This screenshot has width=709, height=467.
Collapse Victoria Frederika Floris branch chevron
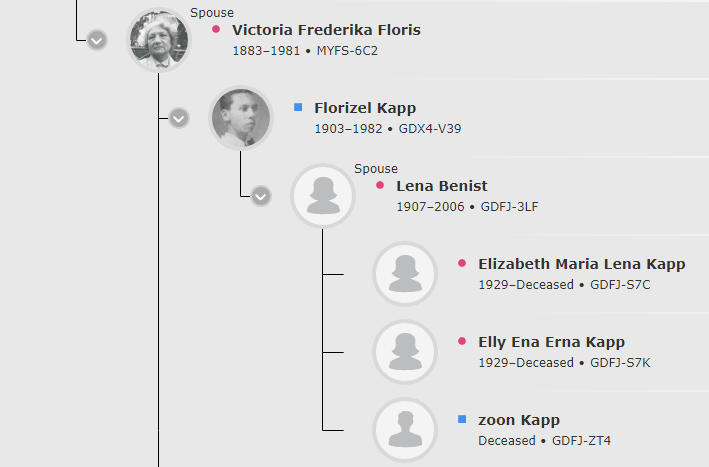(97, 40)
